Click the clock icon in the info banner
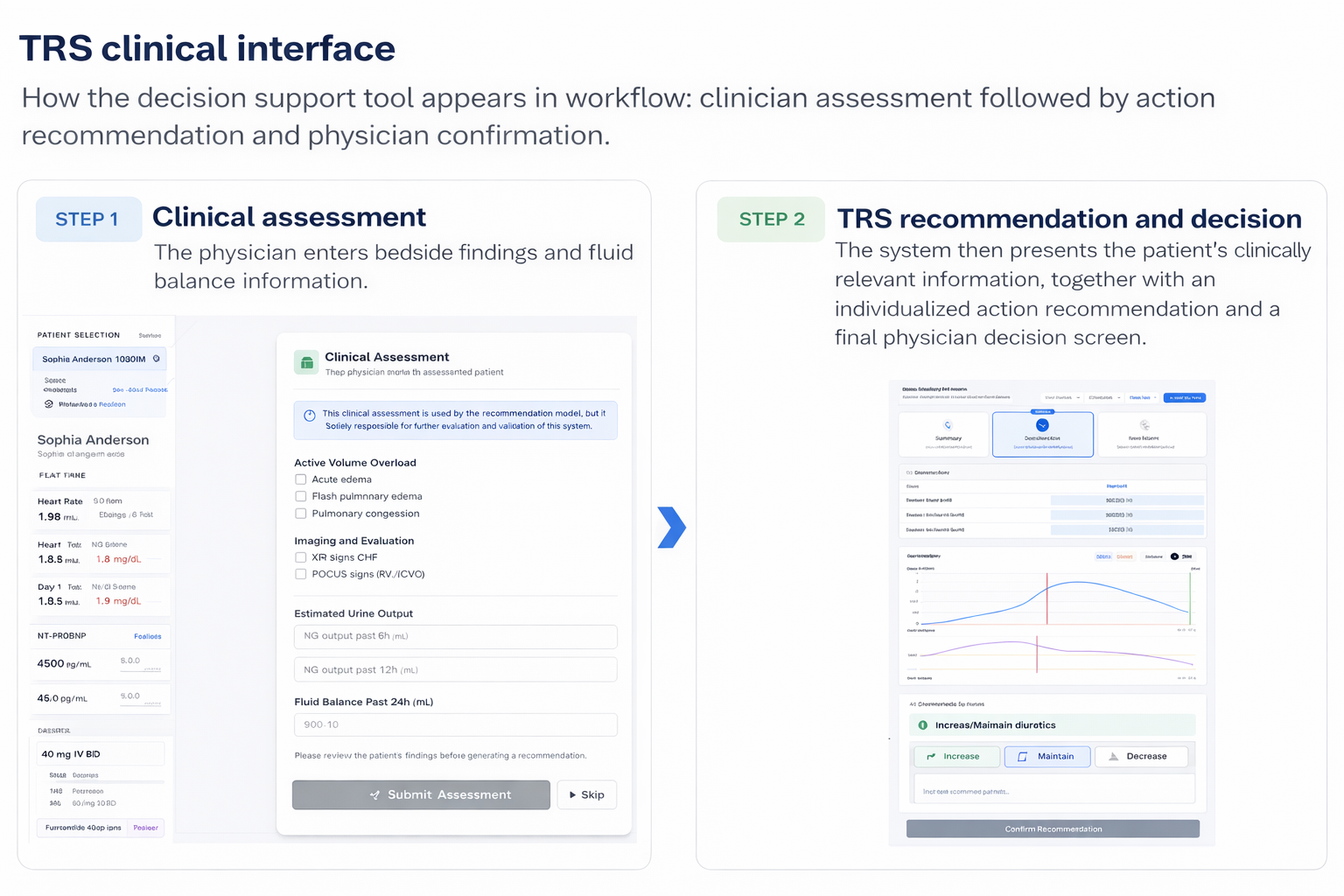The width and height of the screenshot is (1344, 896). click(309, 416)
